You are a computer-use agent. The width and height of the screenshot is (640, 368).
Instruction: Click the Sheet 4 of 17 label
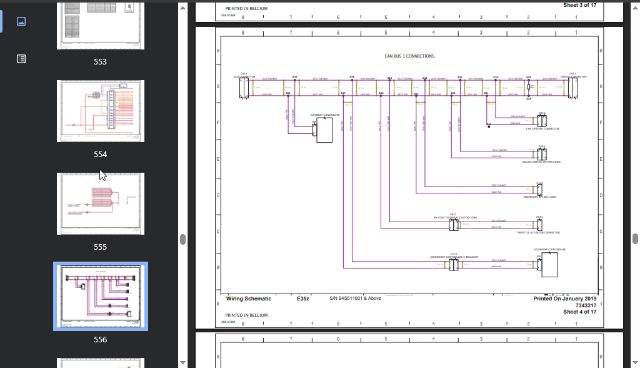[580, 312]
